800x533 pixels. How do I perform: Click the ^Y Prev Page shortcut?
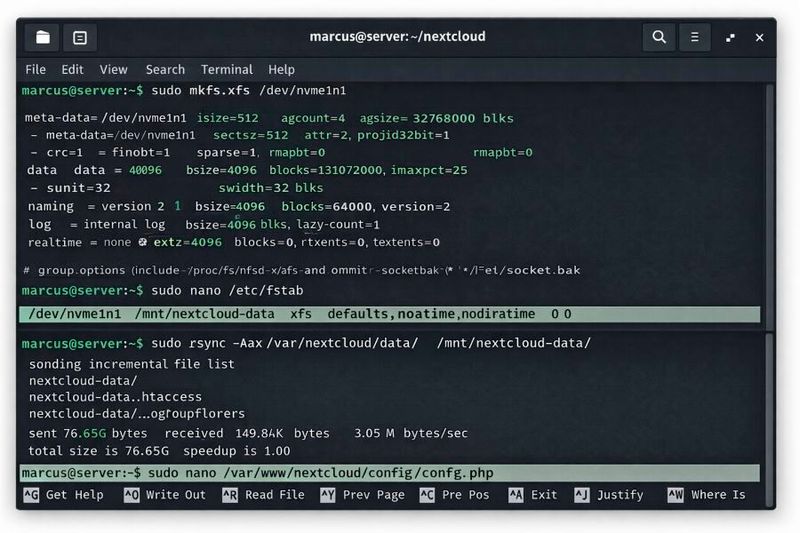tap(362, 495)
